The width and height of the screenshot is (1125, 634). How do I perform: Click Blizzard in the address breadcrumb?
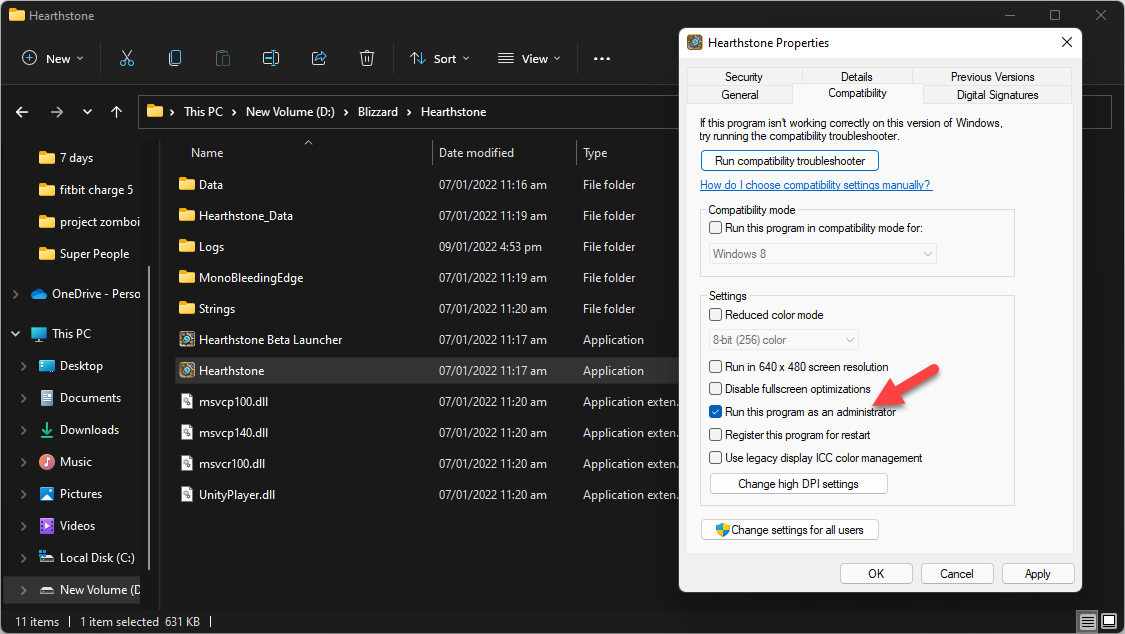[x=377, y=112]
